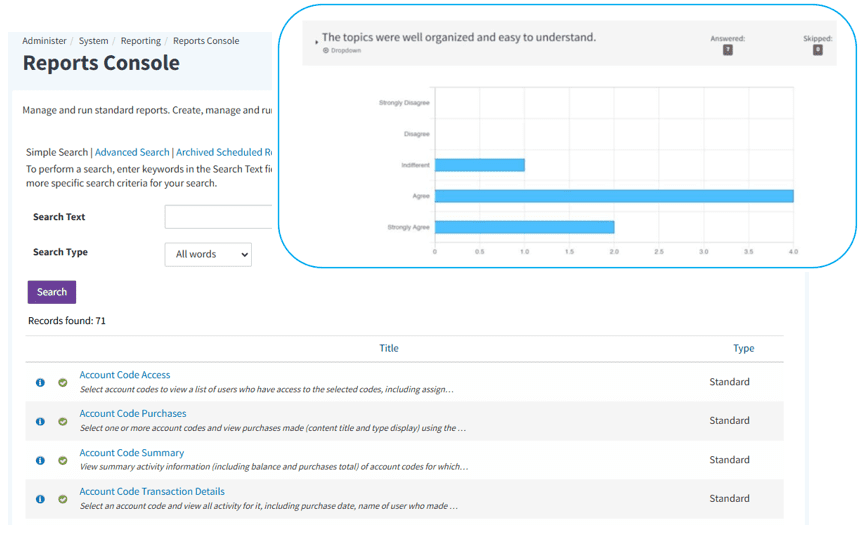Click green check icon for Transaction Details row
Viewport: 863px width, 534px height.
(x=63, y=499)
